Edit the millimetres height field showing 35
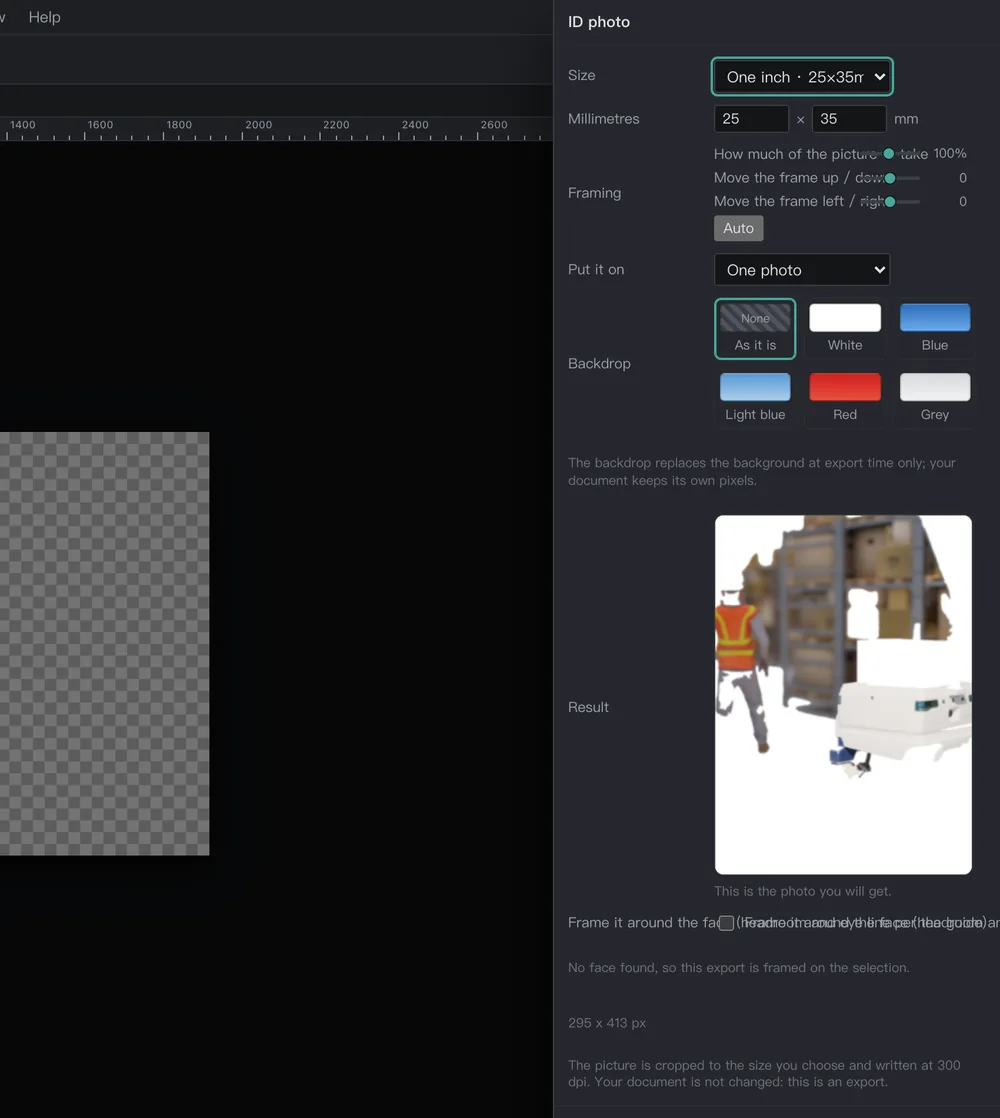Image resolution: width=1000 pixels, height=1118 pixels. 849,118
